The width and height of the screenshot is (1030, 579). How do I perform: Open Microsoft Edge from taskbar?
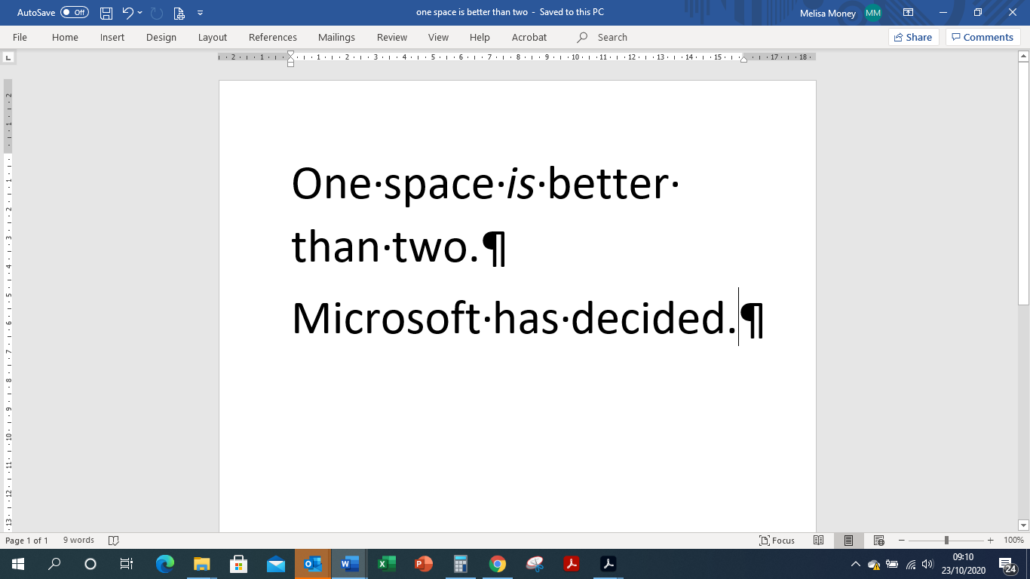[x=165, y=564]
